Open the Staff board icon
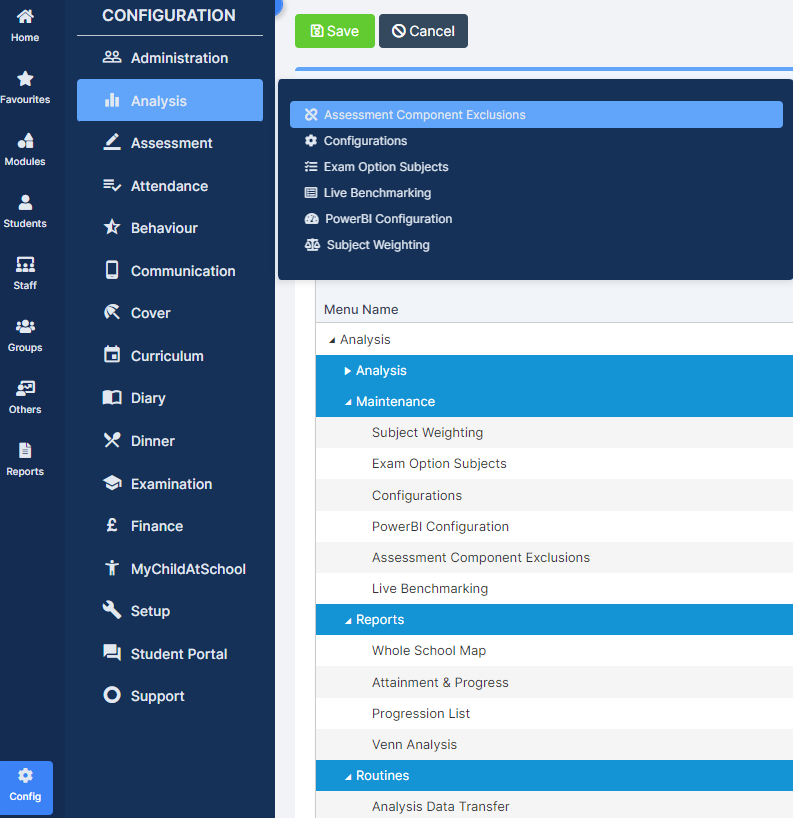 (x=25, y=264)
